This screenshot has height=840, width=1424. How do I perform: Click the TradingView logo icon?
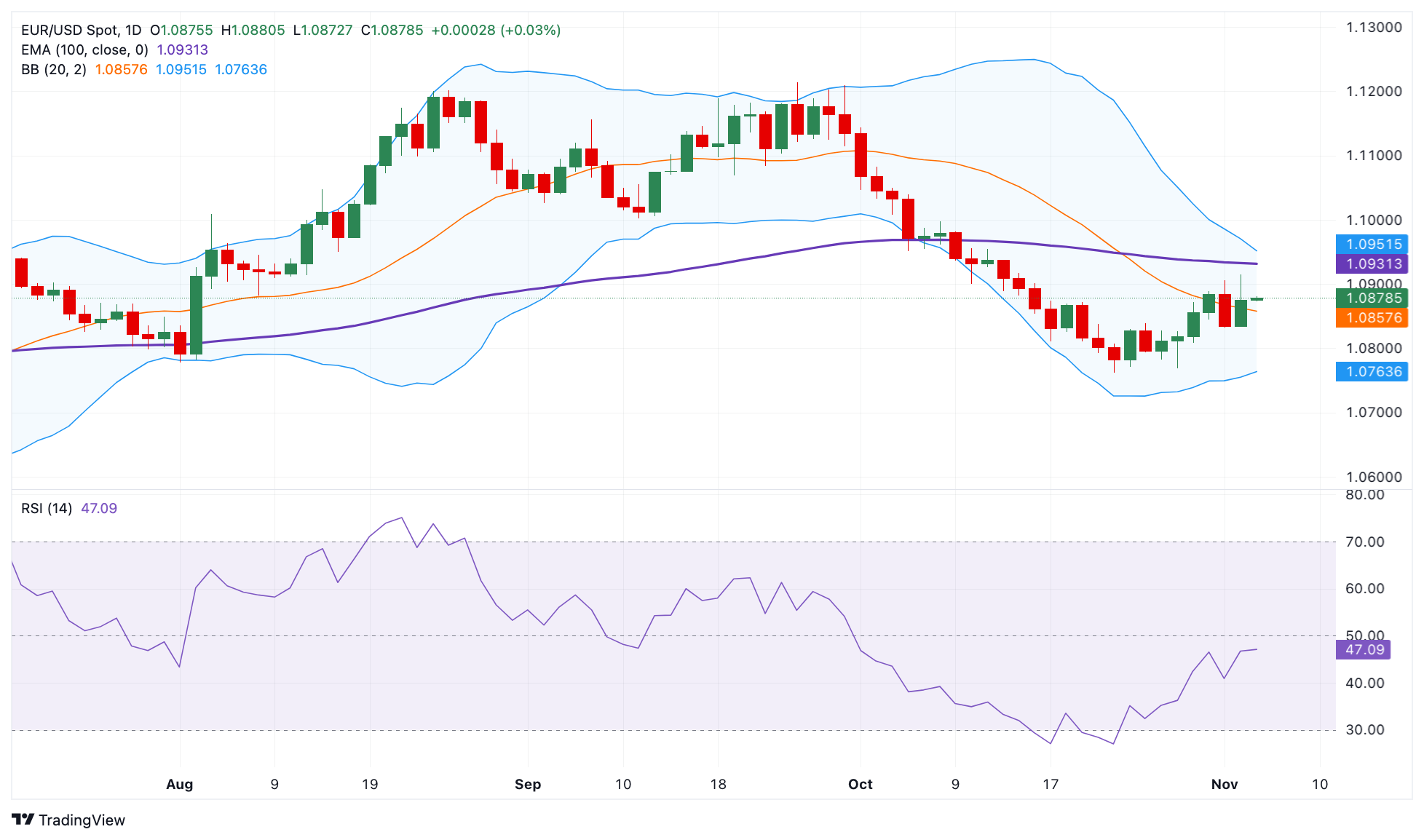(x=23, y=820)
